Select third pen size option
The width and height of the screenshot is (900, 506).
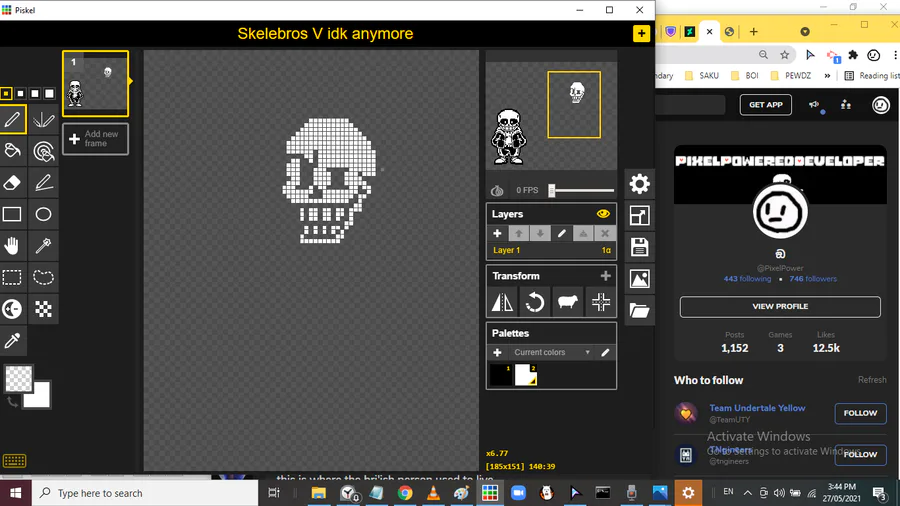(x=35, y=94)
